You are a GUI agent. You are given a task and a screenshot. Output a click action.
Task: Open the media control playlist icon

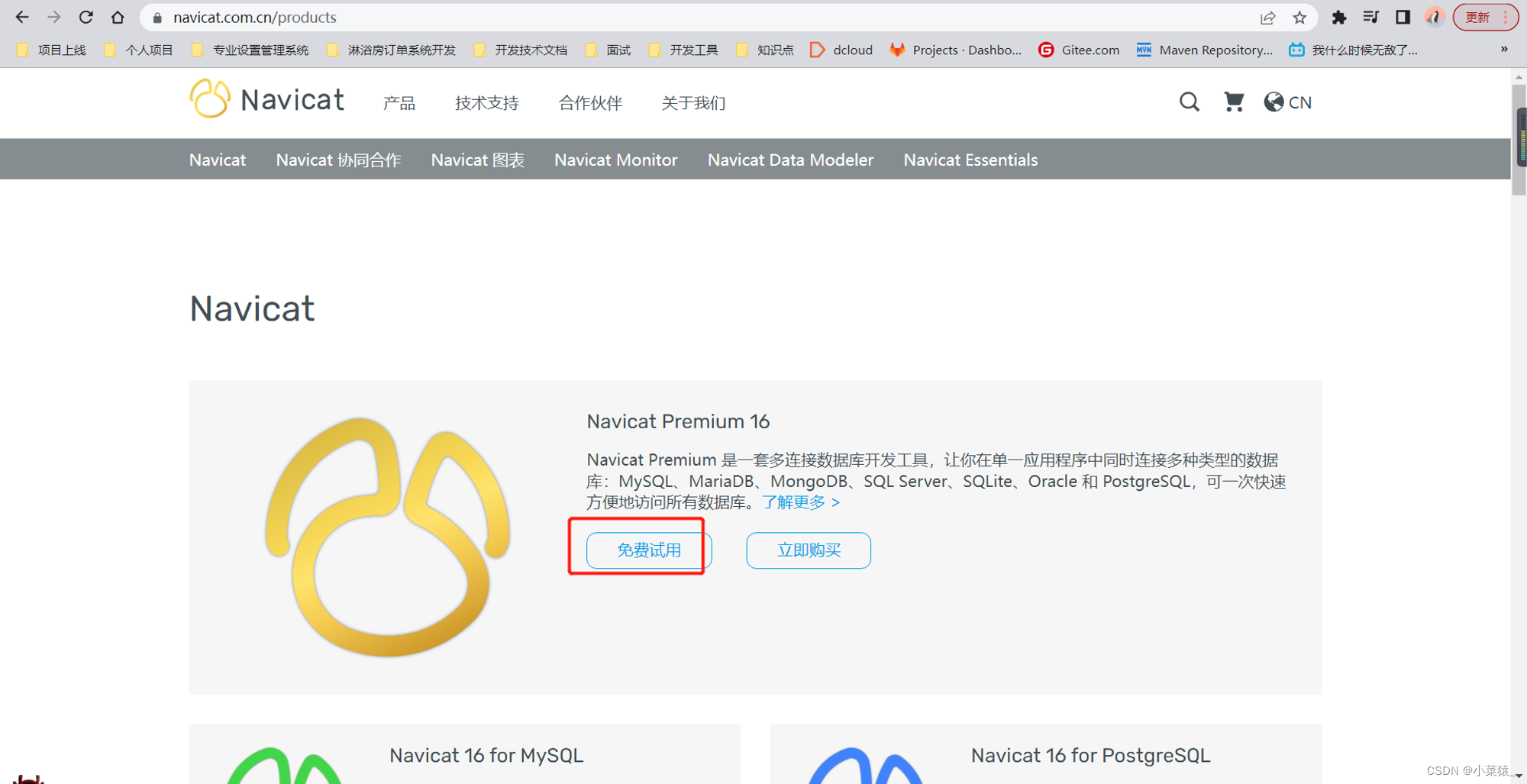1370,17
